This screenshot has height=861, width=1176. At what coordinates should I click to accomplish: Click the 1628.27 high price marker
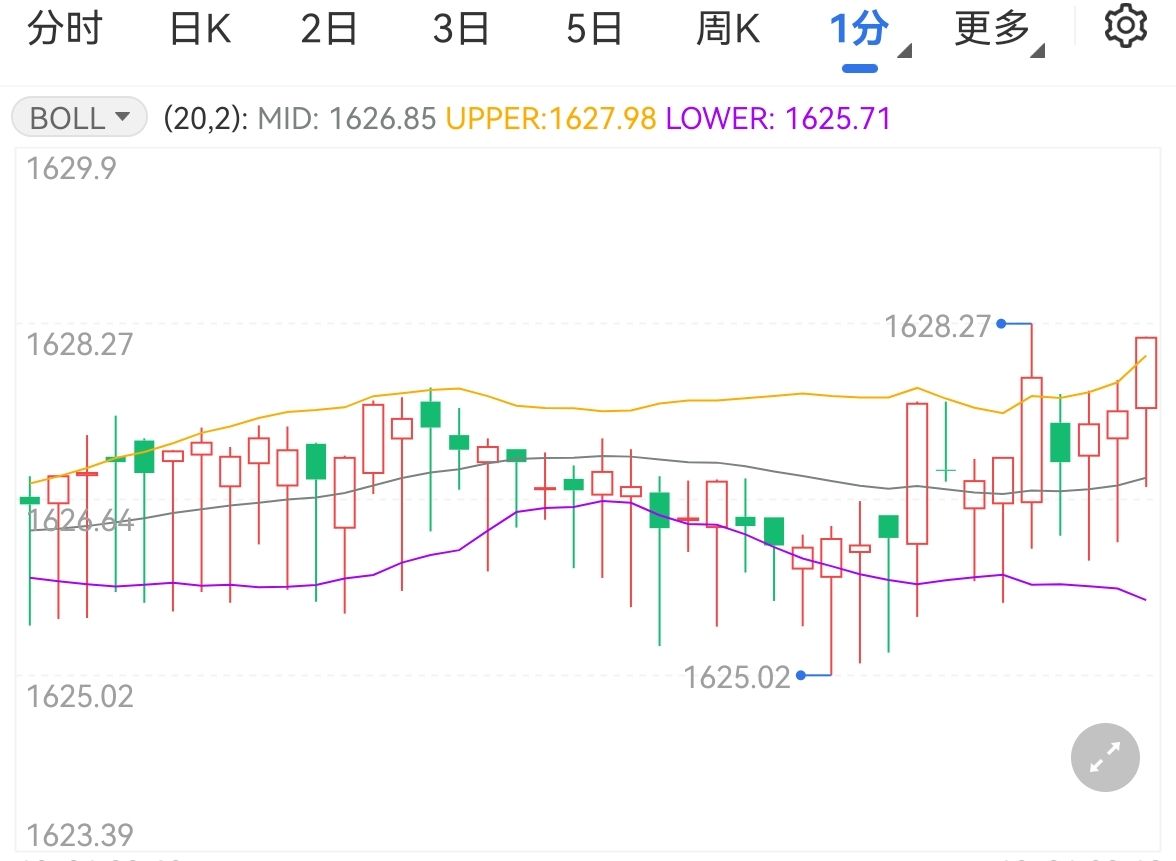(938, 326)
